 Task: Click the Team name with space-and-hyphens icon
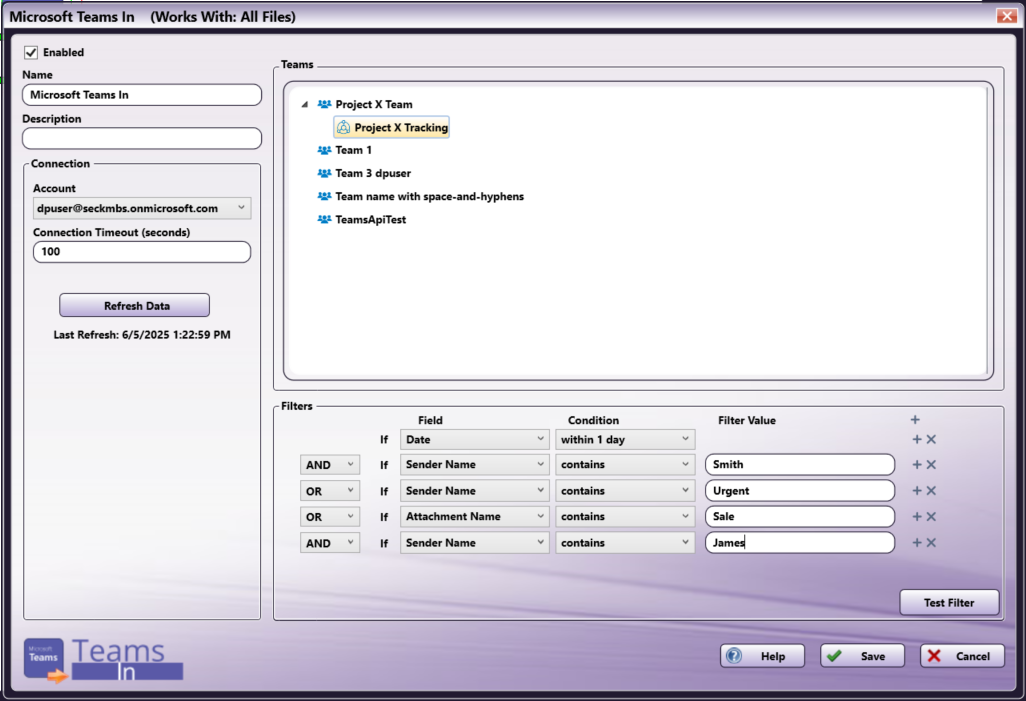(x=324, y=196)
